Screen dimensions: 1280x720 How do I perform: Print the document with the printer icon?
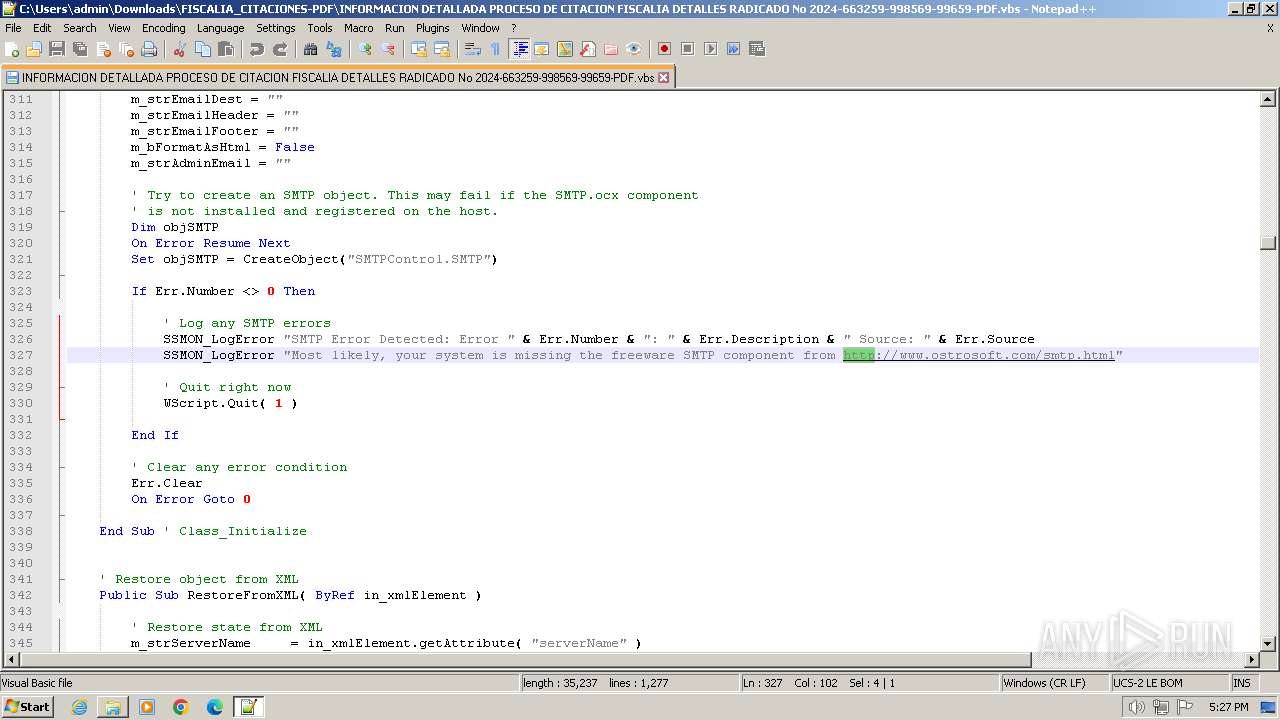click(x=149, y=49)
